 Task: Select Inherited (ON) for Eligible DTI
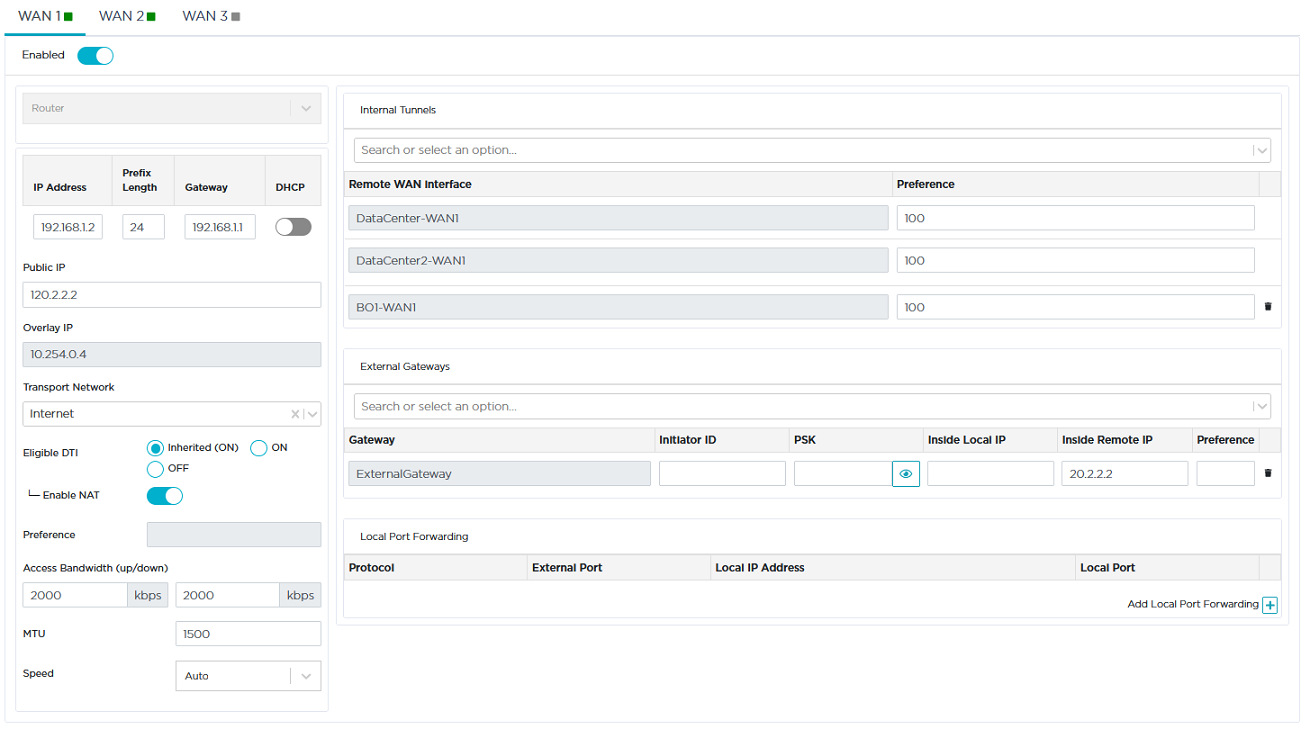pos(155,448)
